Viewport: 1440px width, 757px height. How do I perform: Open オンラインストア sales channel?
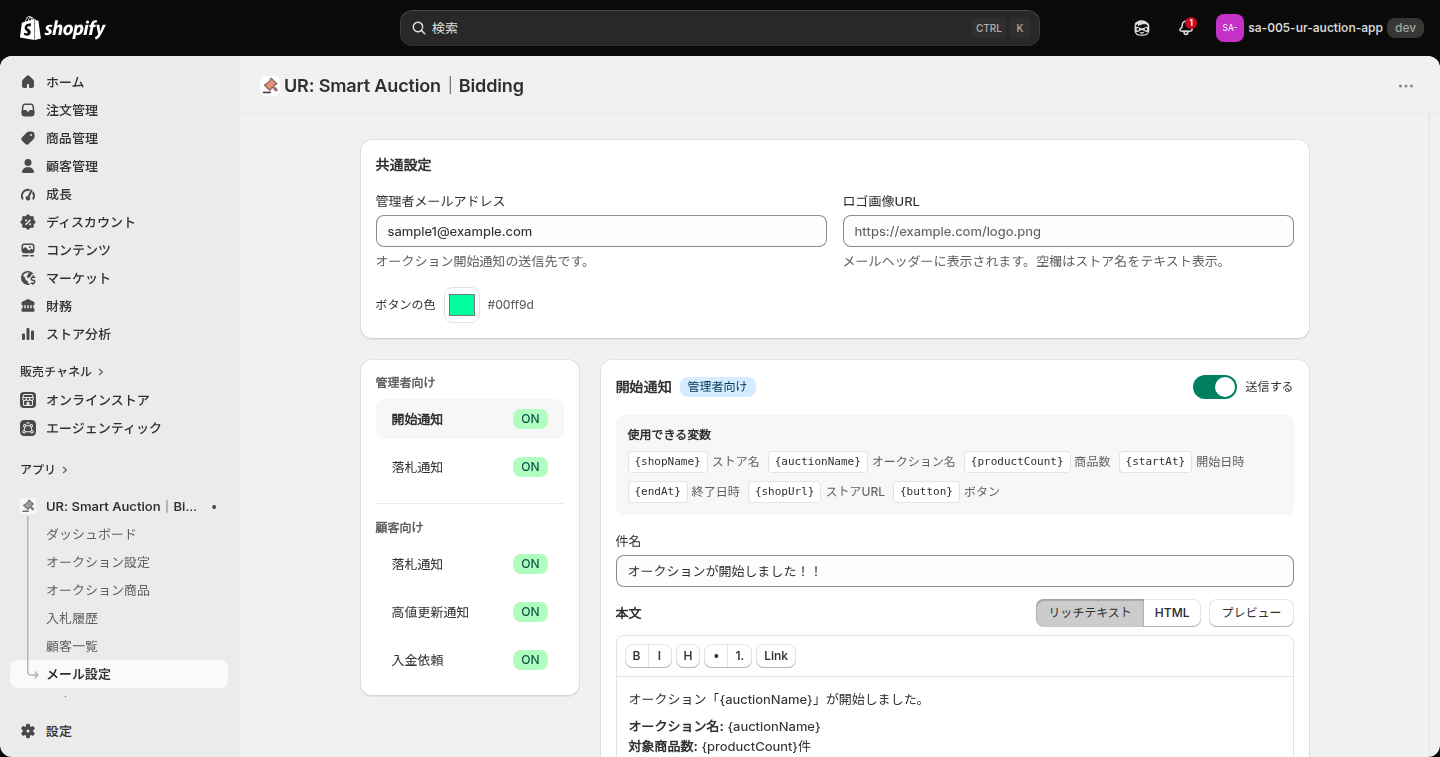(x=119, y=400)
